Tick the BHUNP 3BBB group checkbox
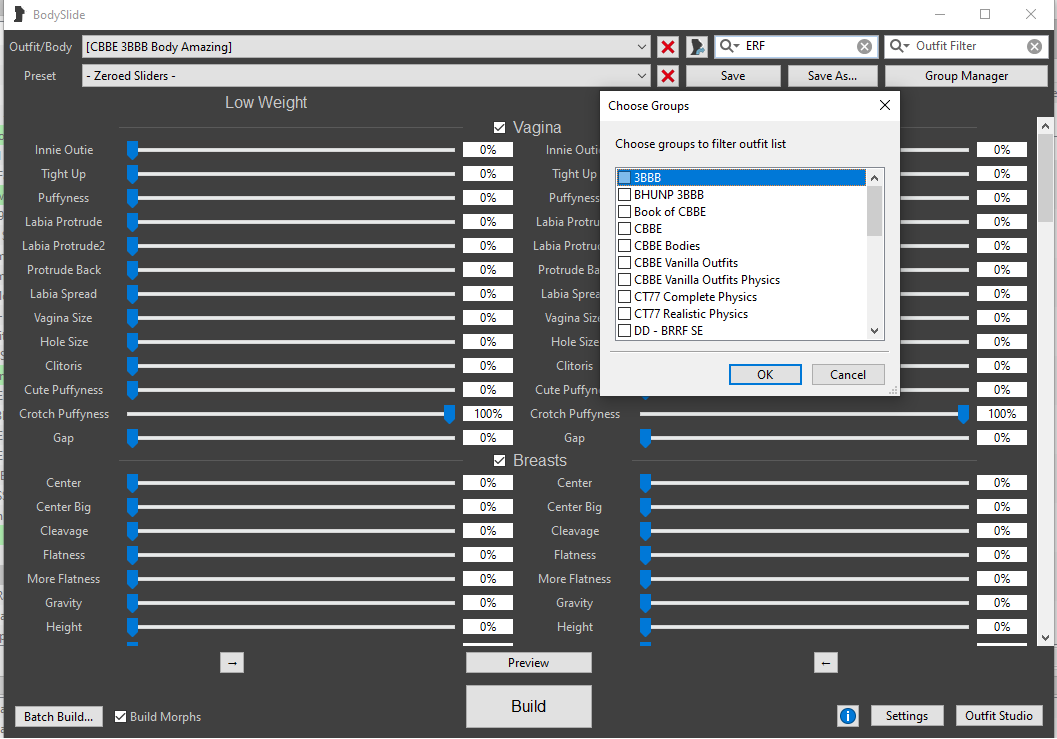This screenshot has width=1057, height=739. (x=624, y=194)
